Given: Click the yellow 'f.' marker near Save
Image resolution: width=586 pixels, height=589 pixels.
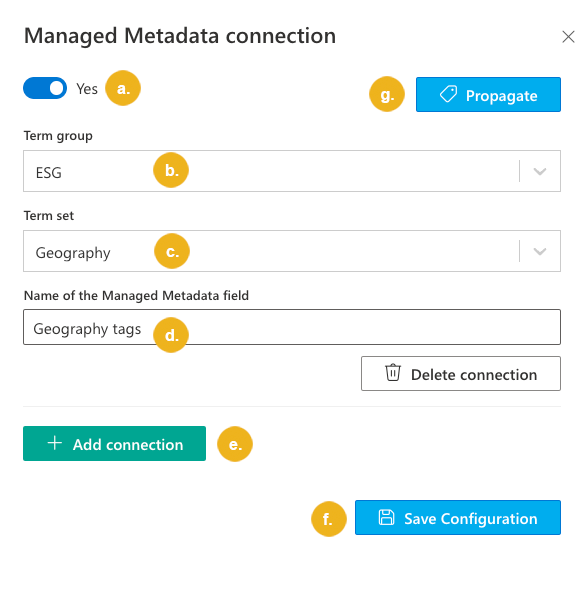Looking at the screenshot, I should tap(329, 519).
